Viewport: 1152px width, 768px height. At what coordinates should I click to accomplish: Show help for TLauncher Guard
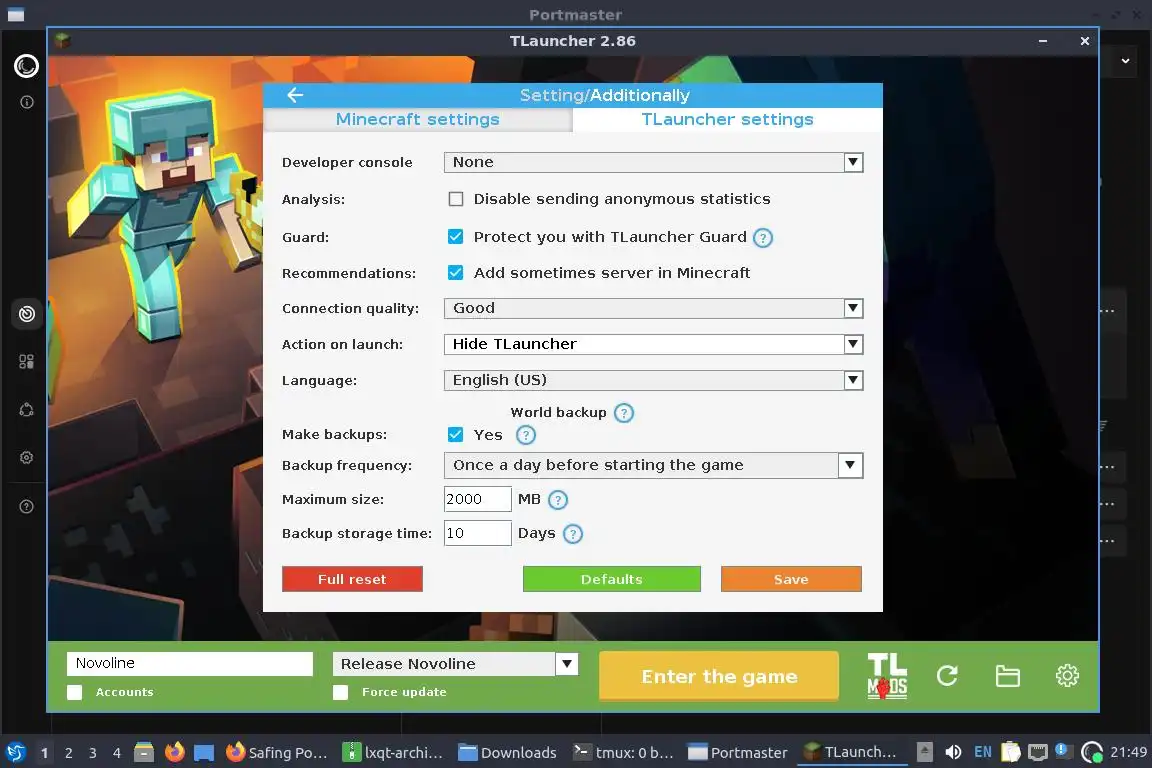pos(763,238)
